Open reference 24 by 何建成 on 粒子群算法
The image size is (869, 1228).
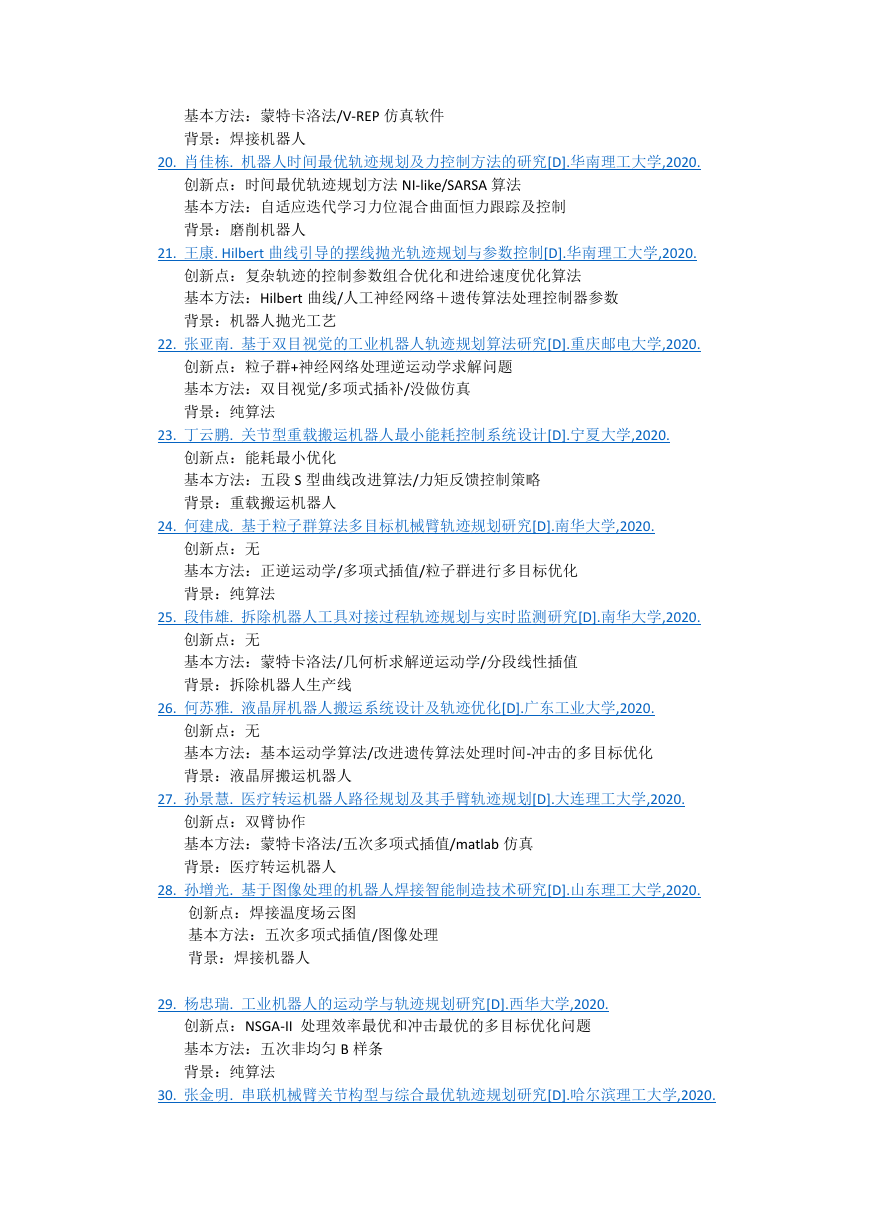coord(406,526)
